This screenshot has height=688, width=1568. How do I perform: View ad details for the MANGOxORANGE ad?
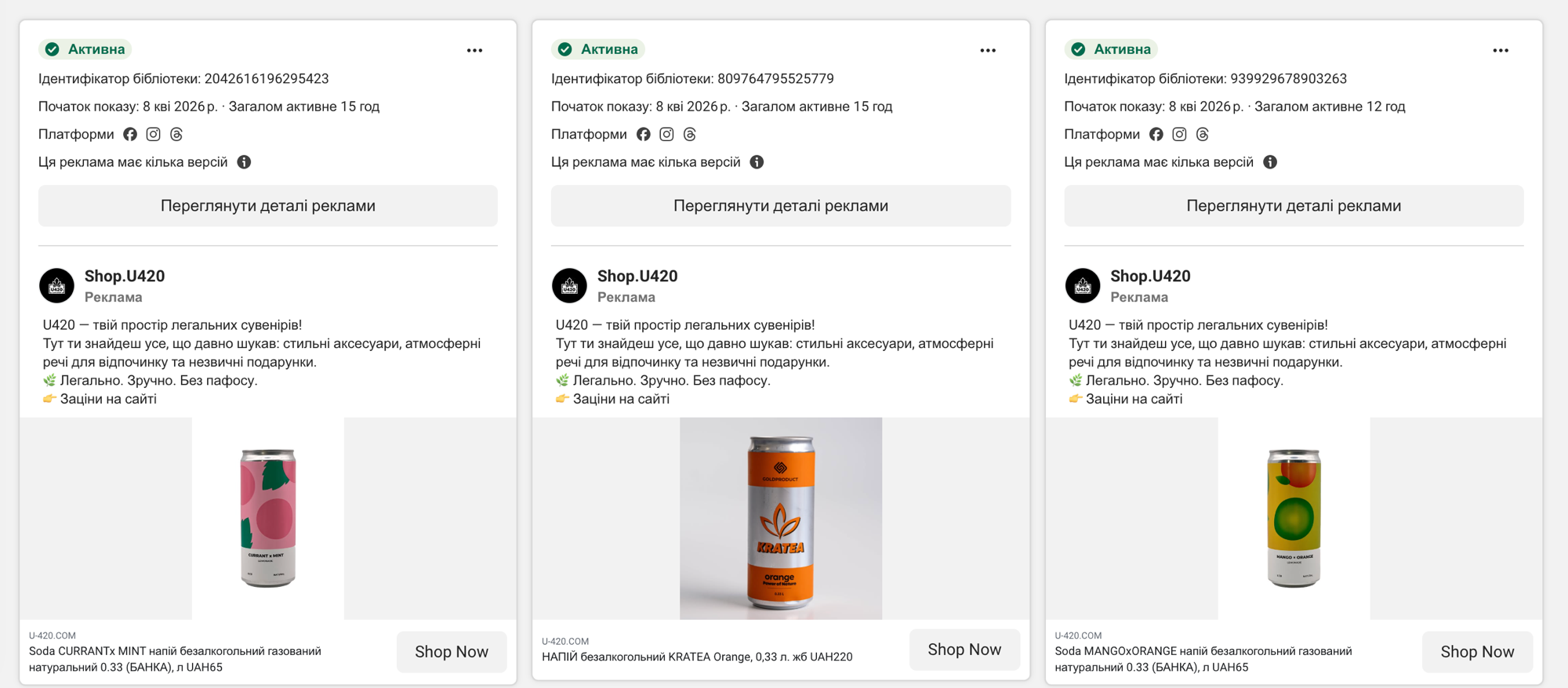1294,206
